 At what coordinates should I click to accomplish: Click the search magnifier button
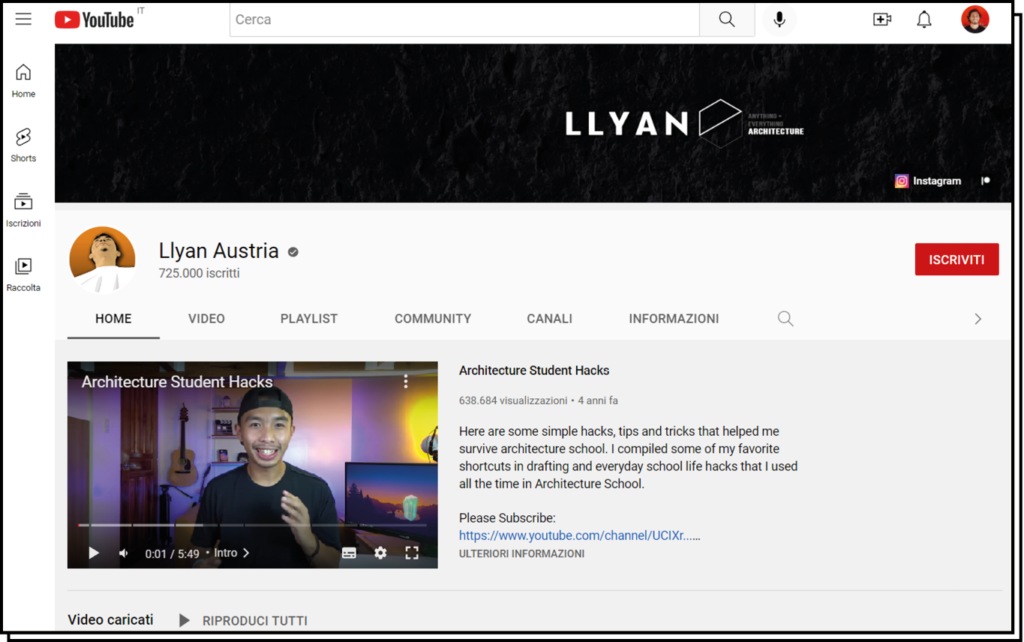coord(727,19)
